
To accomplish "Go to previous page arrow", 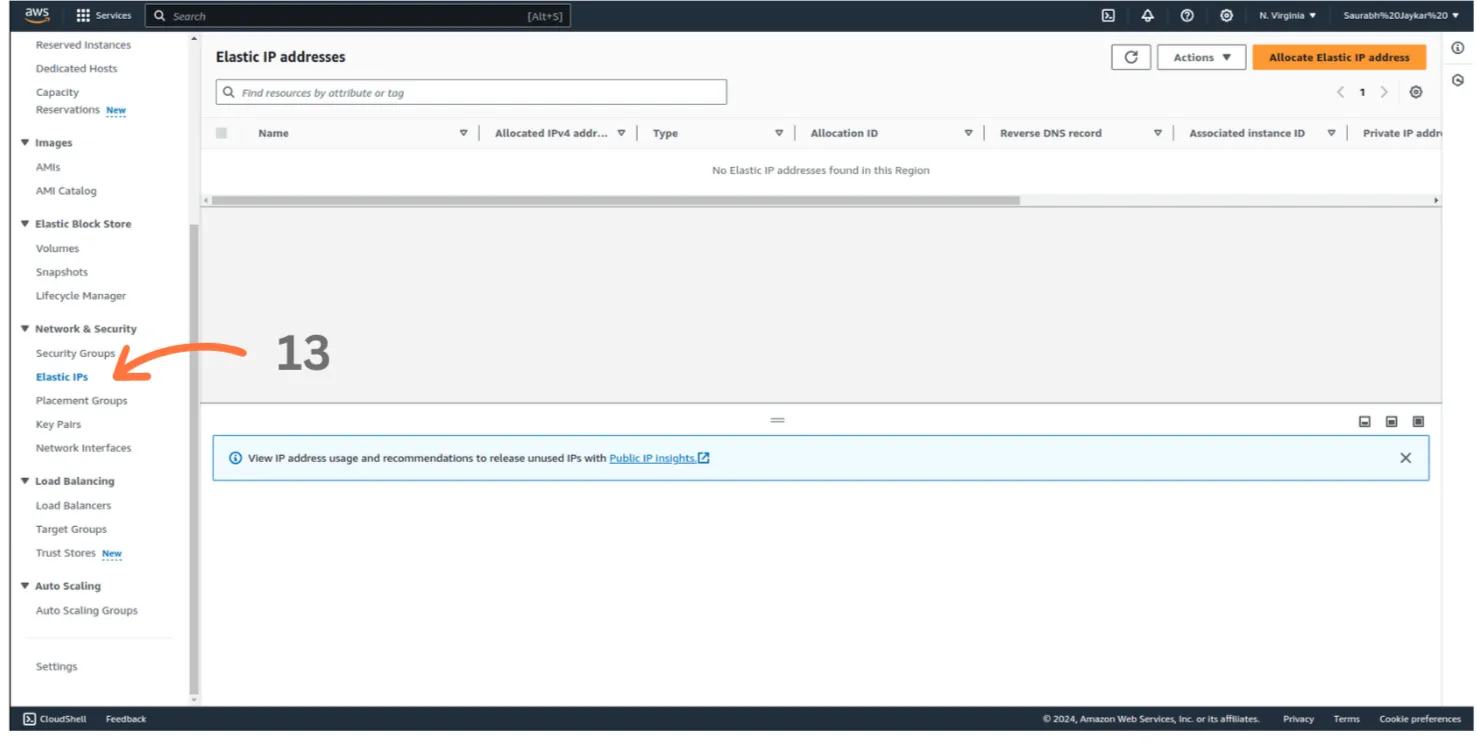I will pyautogui.click(x=1340, y=92).
